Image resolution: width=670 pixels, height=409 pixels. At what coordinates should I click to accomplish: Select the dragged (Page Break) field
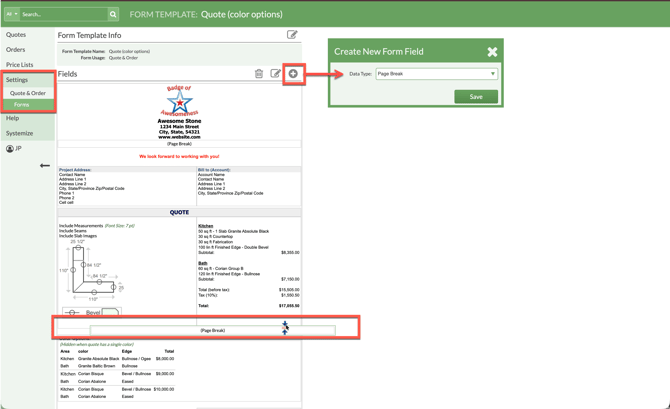point(213,330)
